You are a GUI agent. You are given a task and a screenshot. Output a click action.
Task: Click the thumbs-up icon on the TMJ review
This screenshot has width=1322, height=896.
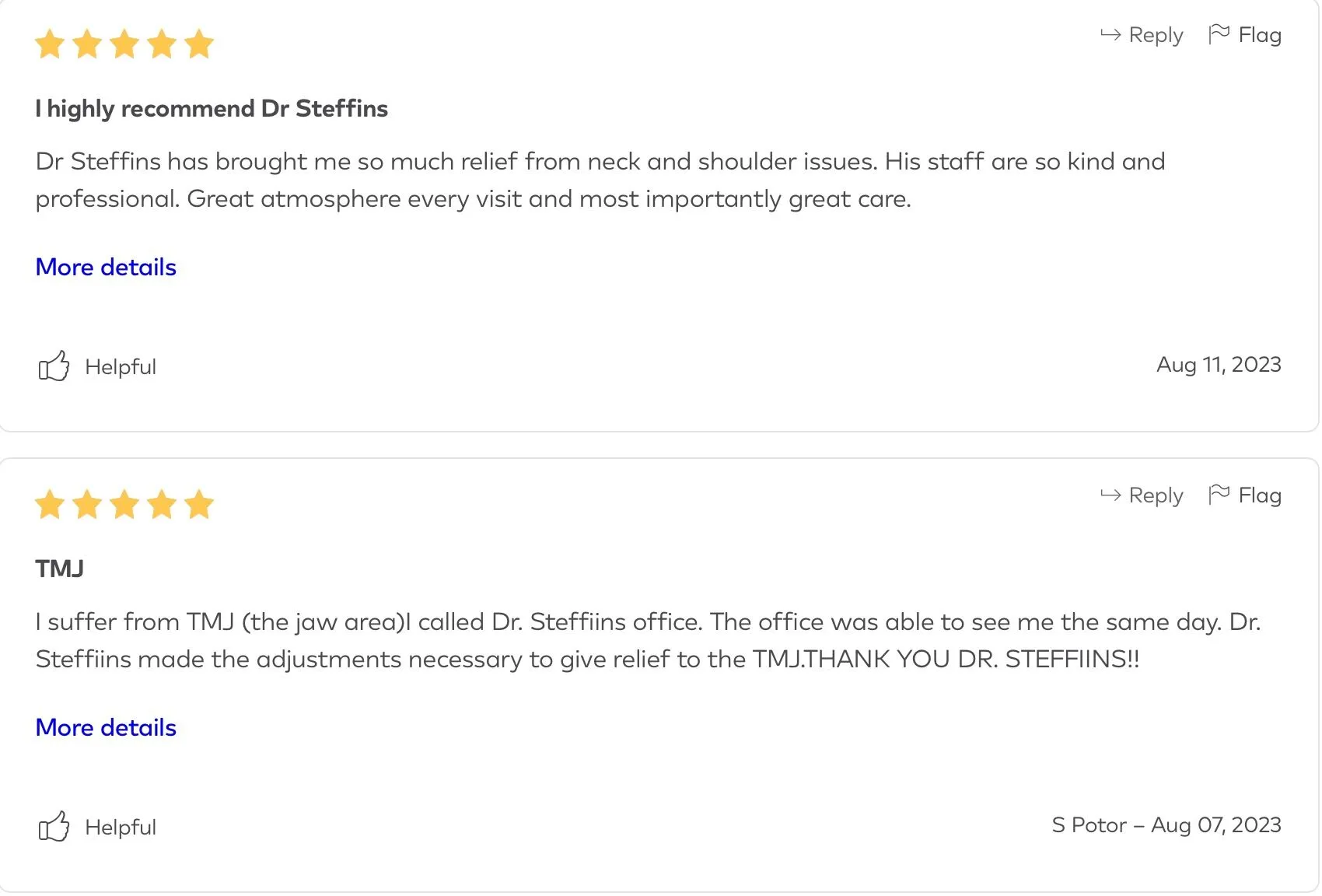pyautogui.click(x=54, y=826)
